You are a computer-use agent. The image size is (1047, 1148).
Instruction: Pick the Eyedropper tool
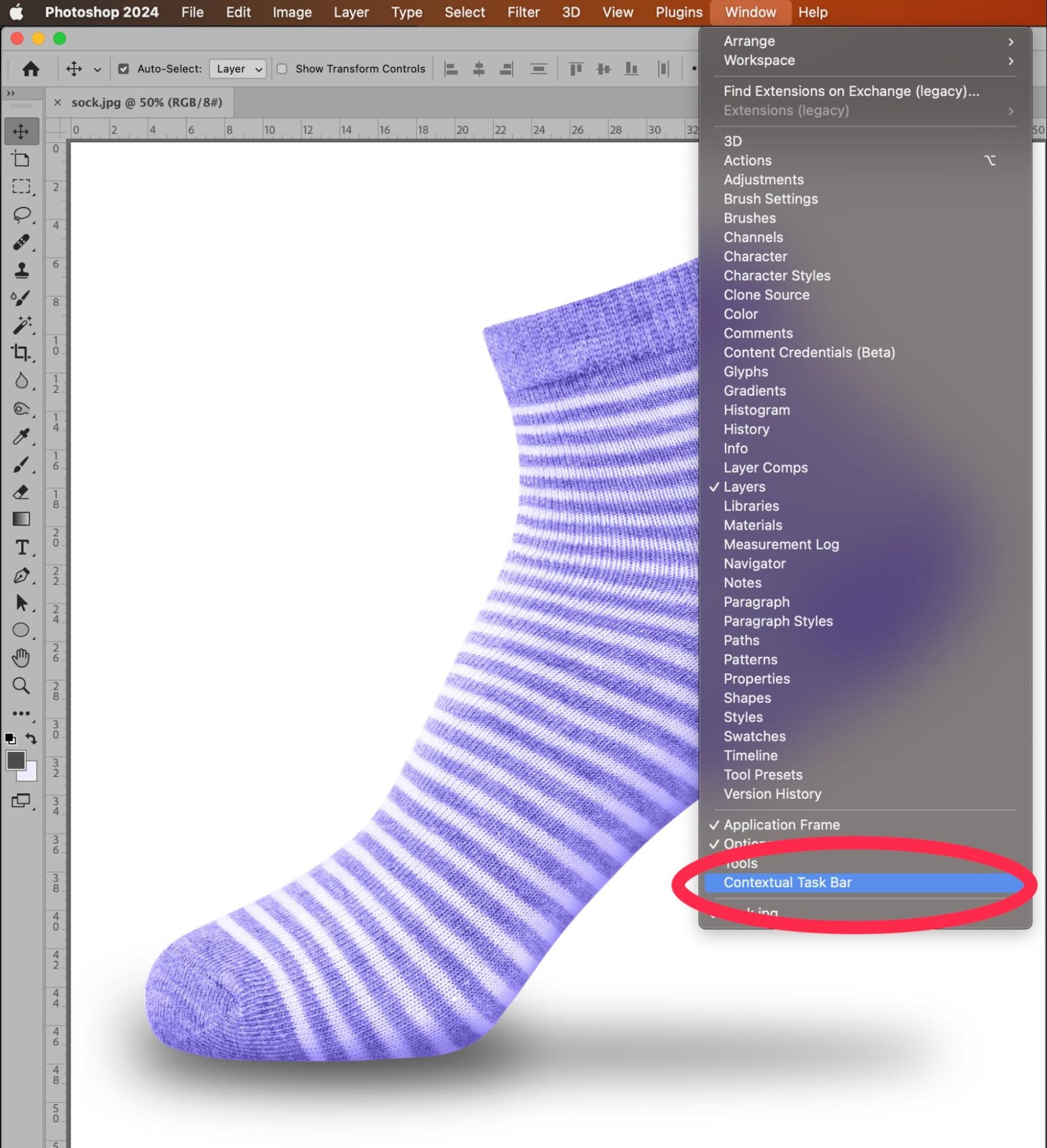21,436
